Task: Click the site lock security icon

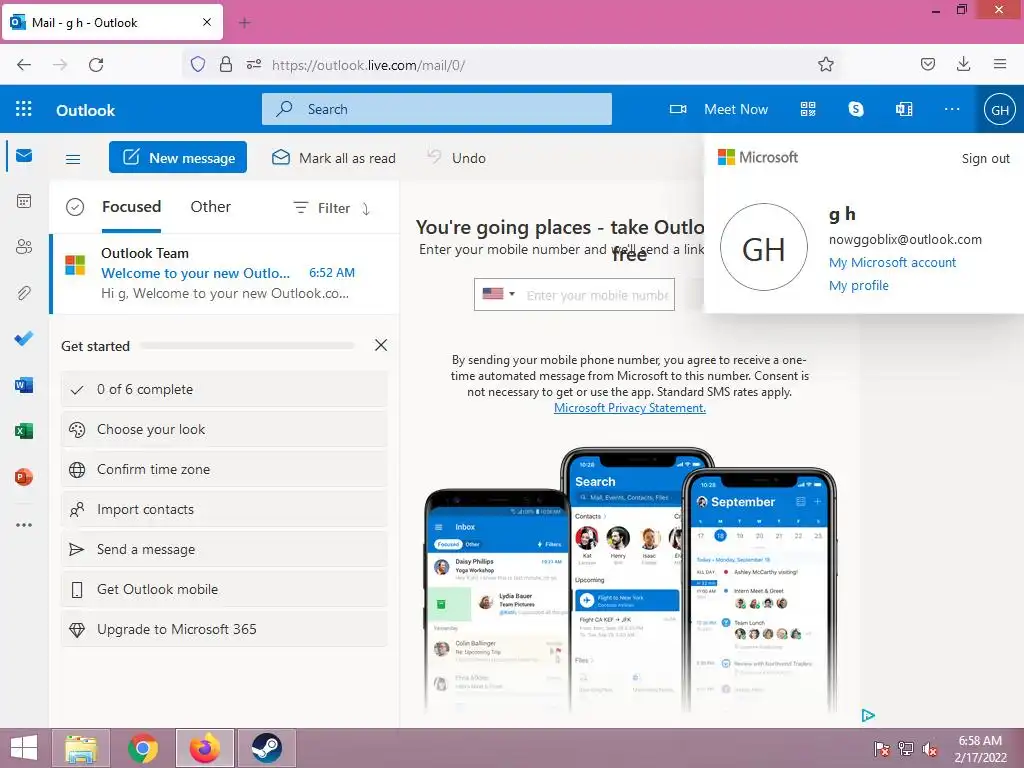Action: click(x=226, y=64)
